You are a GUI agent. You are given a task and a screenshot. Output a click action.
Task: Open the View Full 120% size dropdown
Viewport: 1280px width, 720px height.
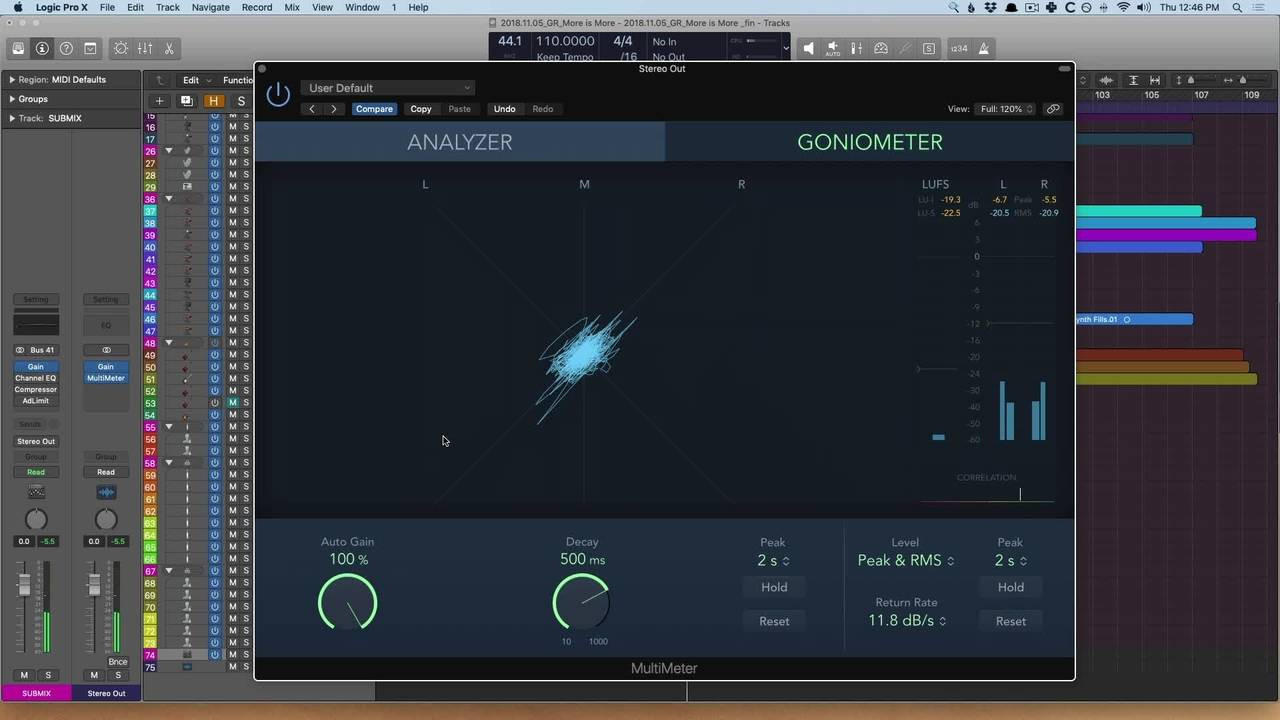pos(1006,109)
